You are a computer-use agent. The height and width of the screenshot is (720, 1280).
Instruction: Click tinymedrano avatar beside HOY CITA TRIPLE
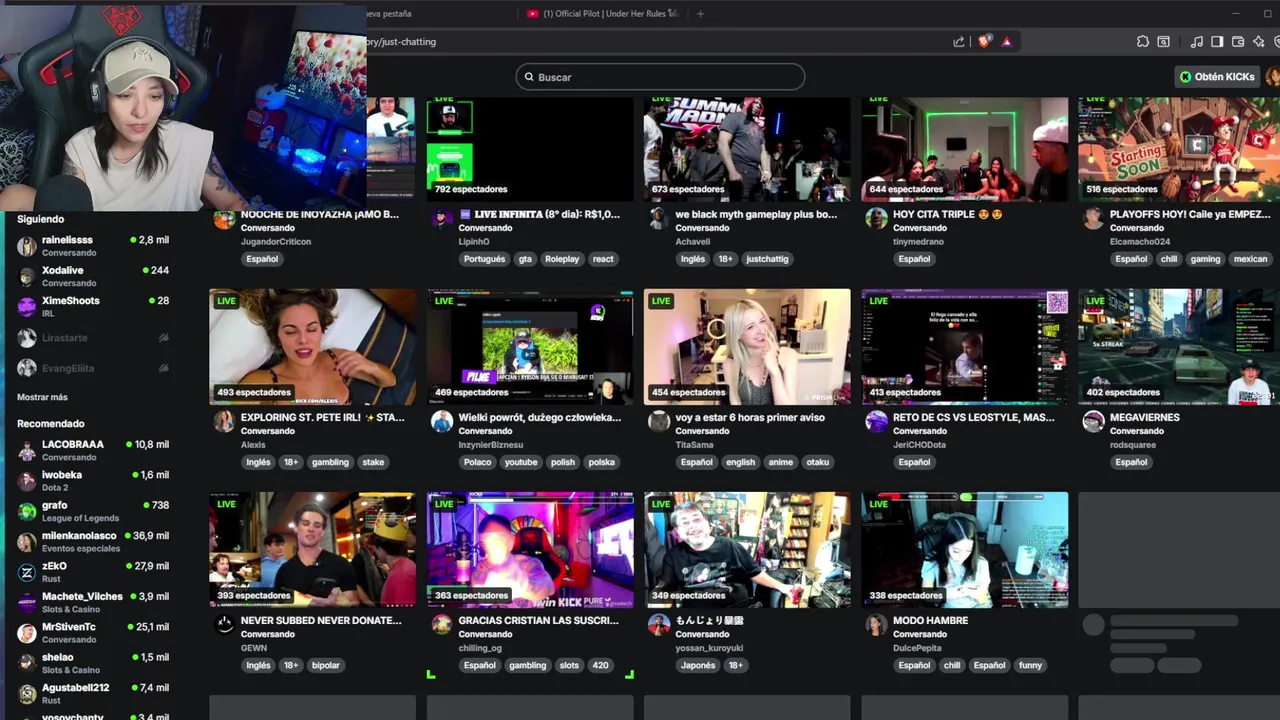pyautogui.click(x=877, y=219)
